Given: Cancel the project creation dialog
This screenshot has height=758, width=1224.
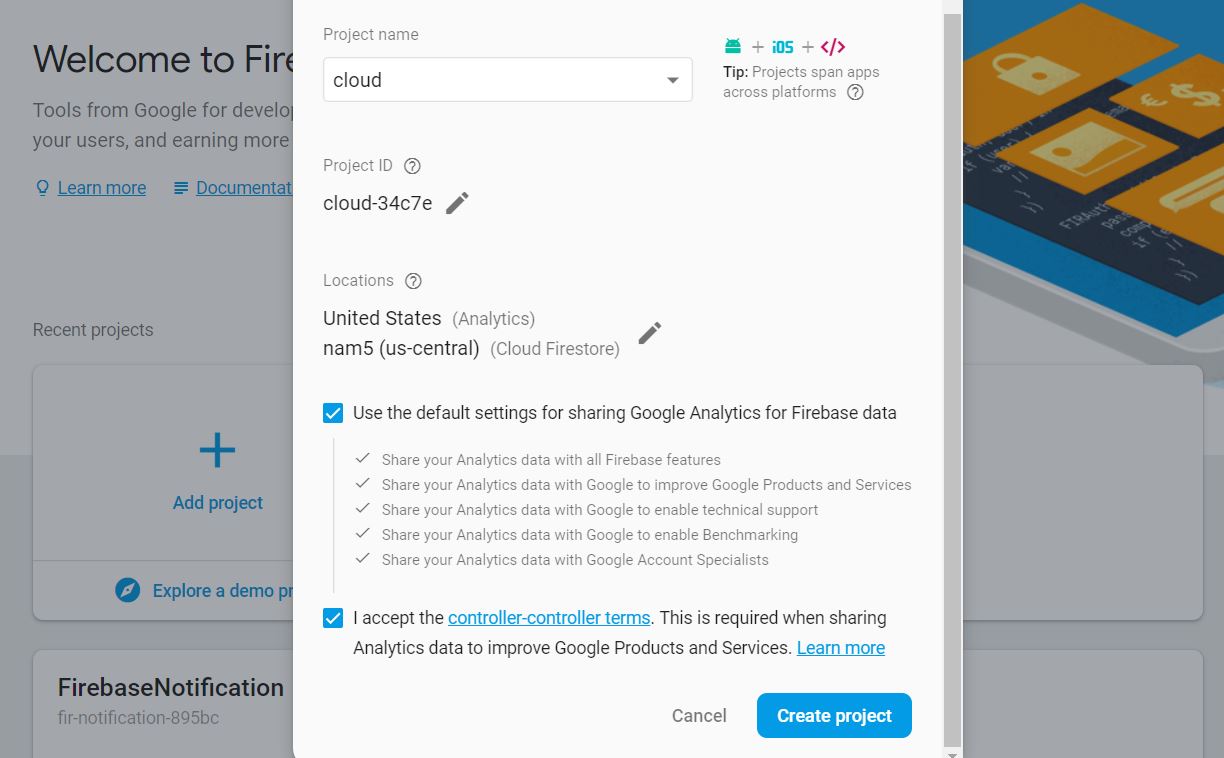Looking at the screenshot, I should click(699, 715).
